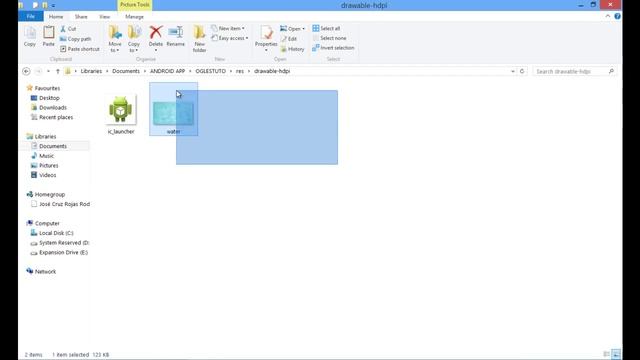640x360 pixels.
Task: Open recent locations dropdown arrow
Action: click(x=48, y=71)
